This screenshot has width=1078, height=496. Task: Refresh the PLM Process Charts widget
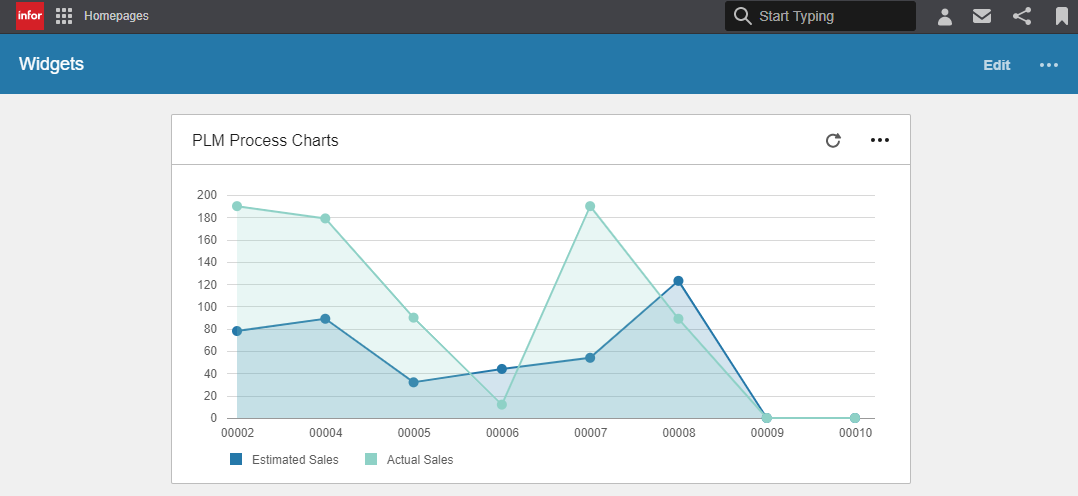pyautogui.click(x=833, y=140)
